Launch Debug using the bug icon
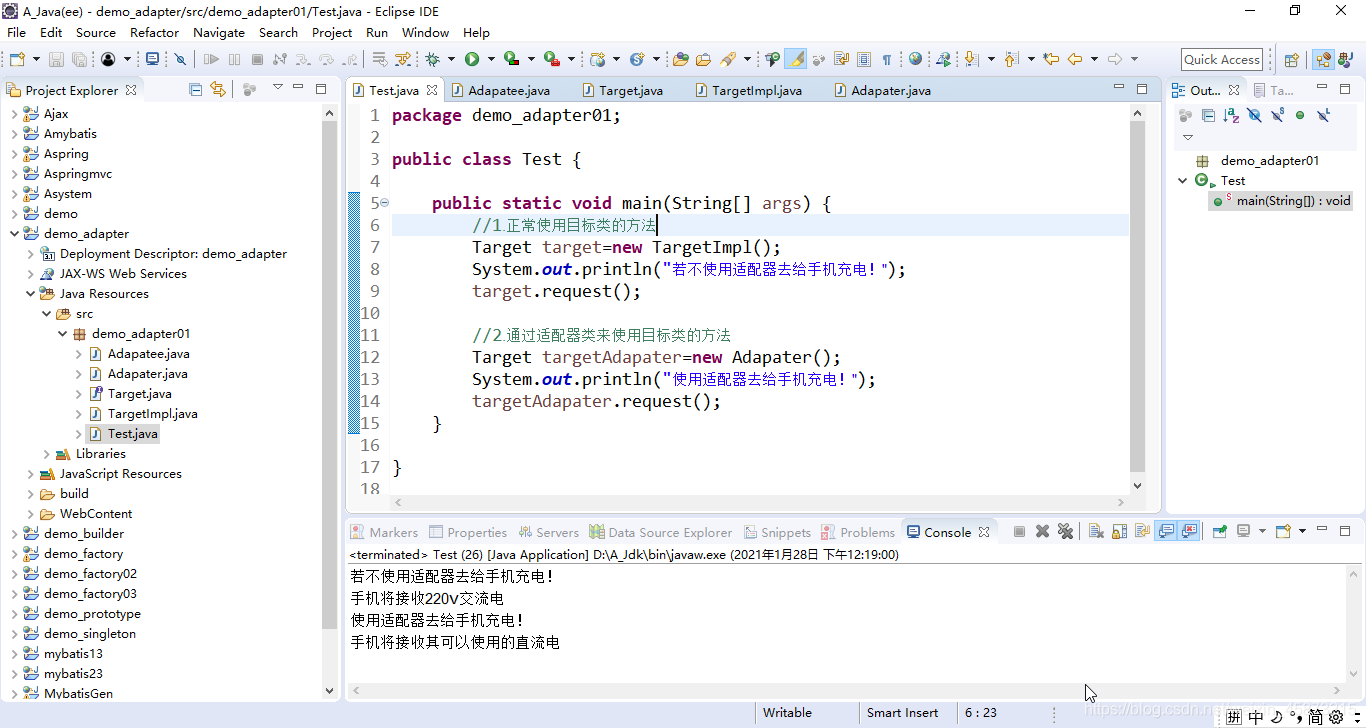1366x728 pixels. [x=432, y=59]
